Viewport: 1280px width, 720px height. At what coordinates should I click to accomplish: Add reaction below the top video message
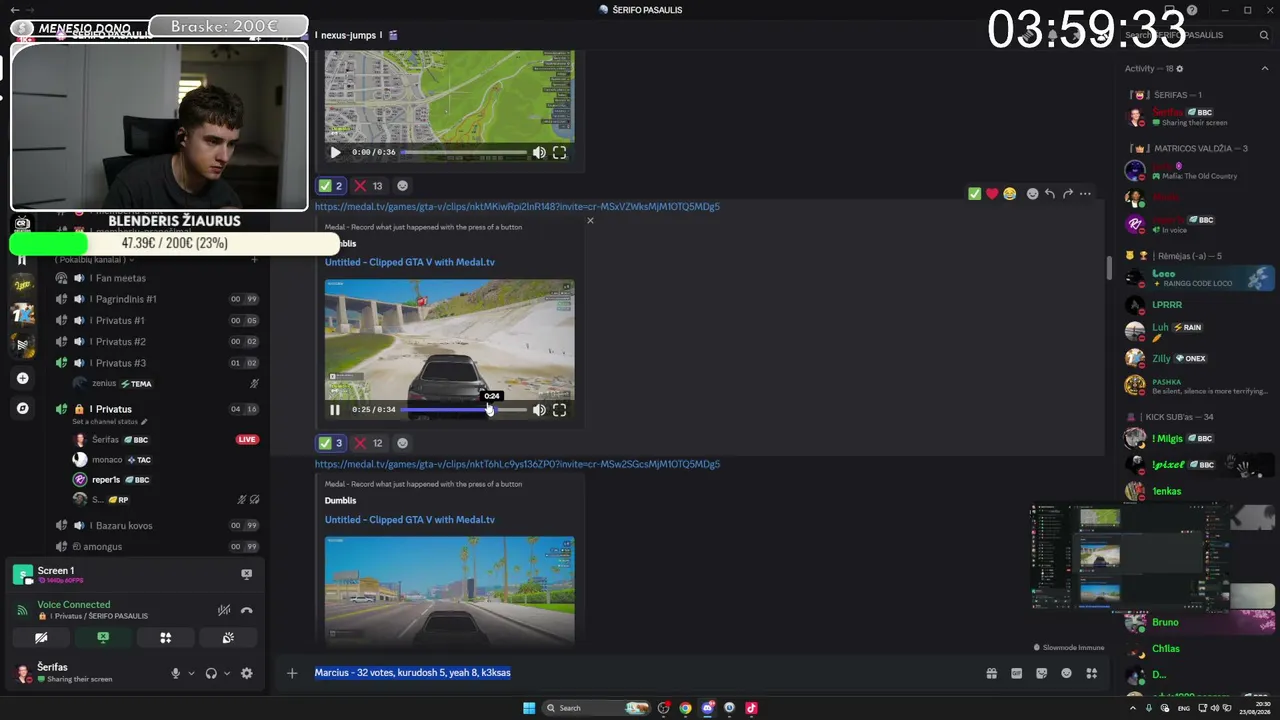click(402, 186)
